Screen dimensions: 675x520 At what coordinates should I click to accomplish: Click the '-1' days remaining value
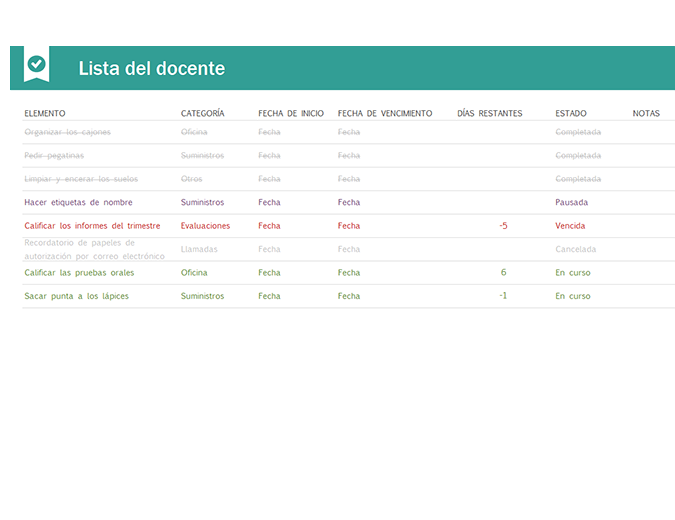(x=503, y=296)
